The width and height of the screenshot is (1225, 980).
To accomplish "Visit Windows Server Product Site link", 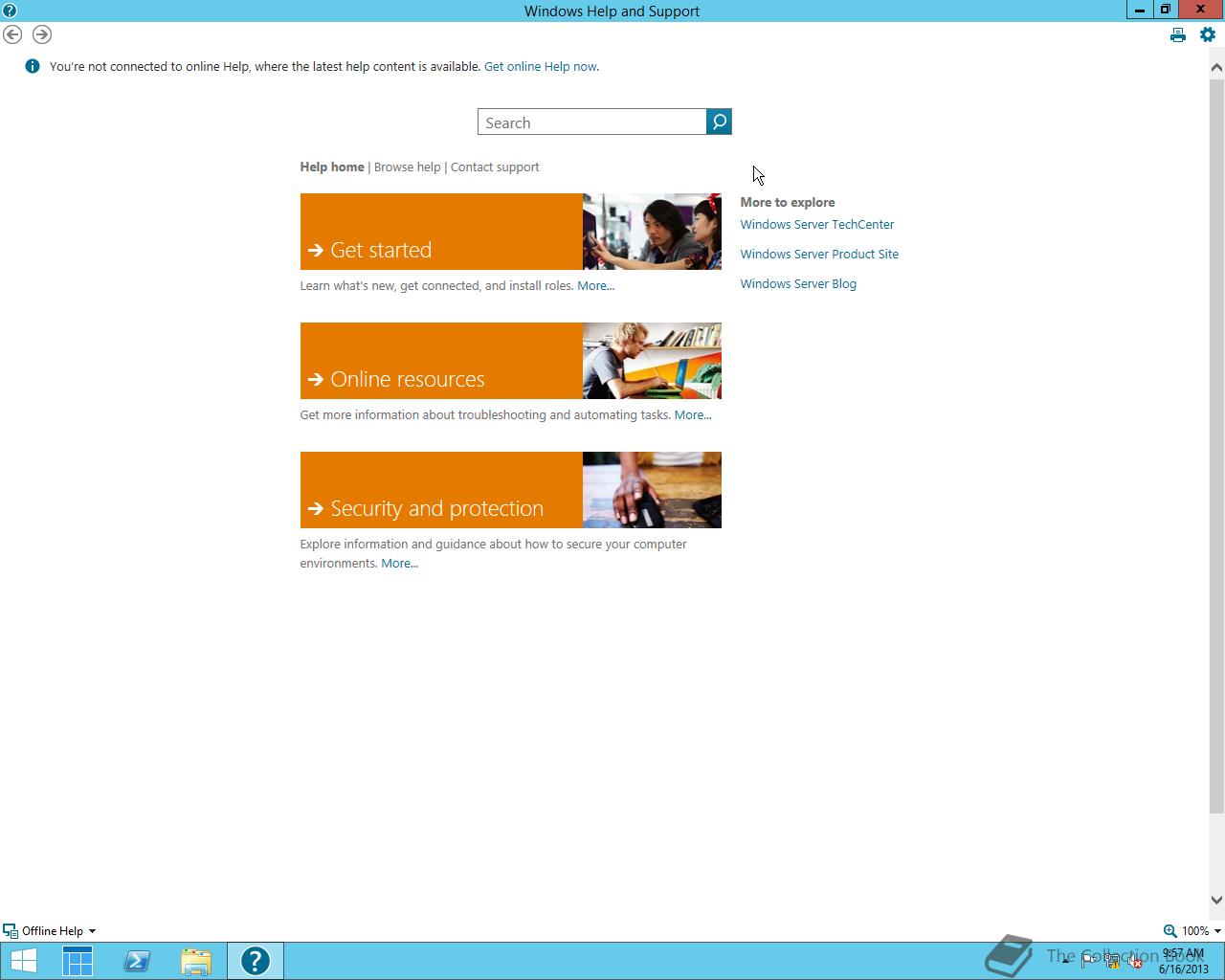I will (819, 254).
